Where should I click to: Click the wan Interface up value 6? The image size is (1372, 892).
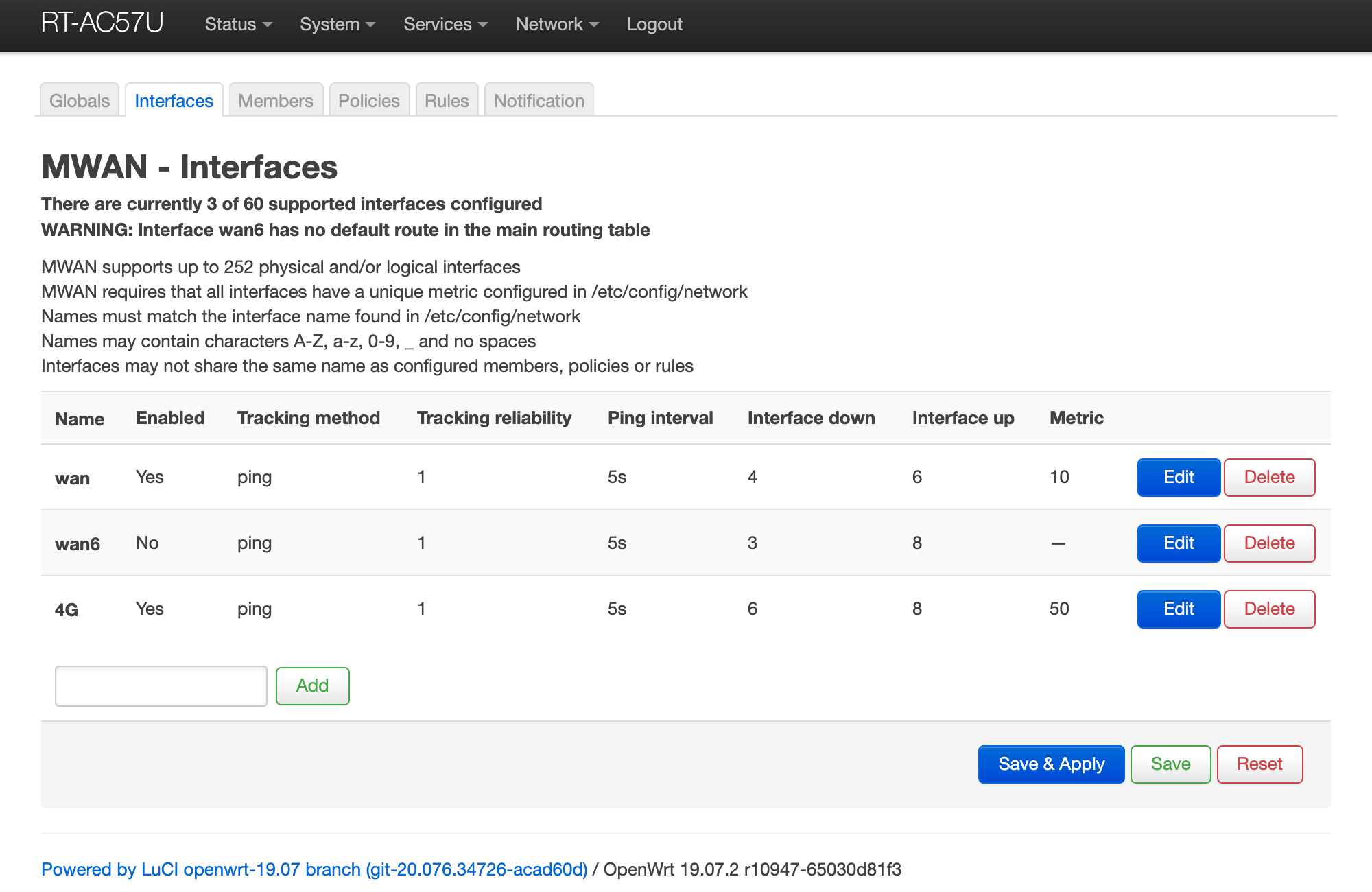coord(917,477)
